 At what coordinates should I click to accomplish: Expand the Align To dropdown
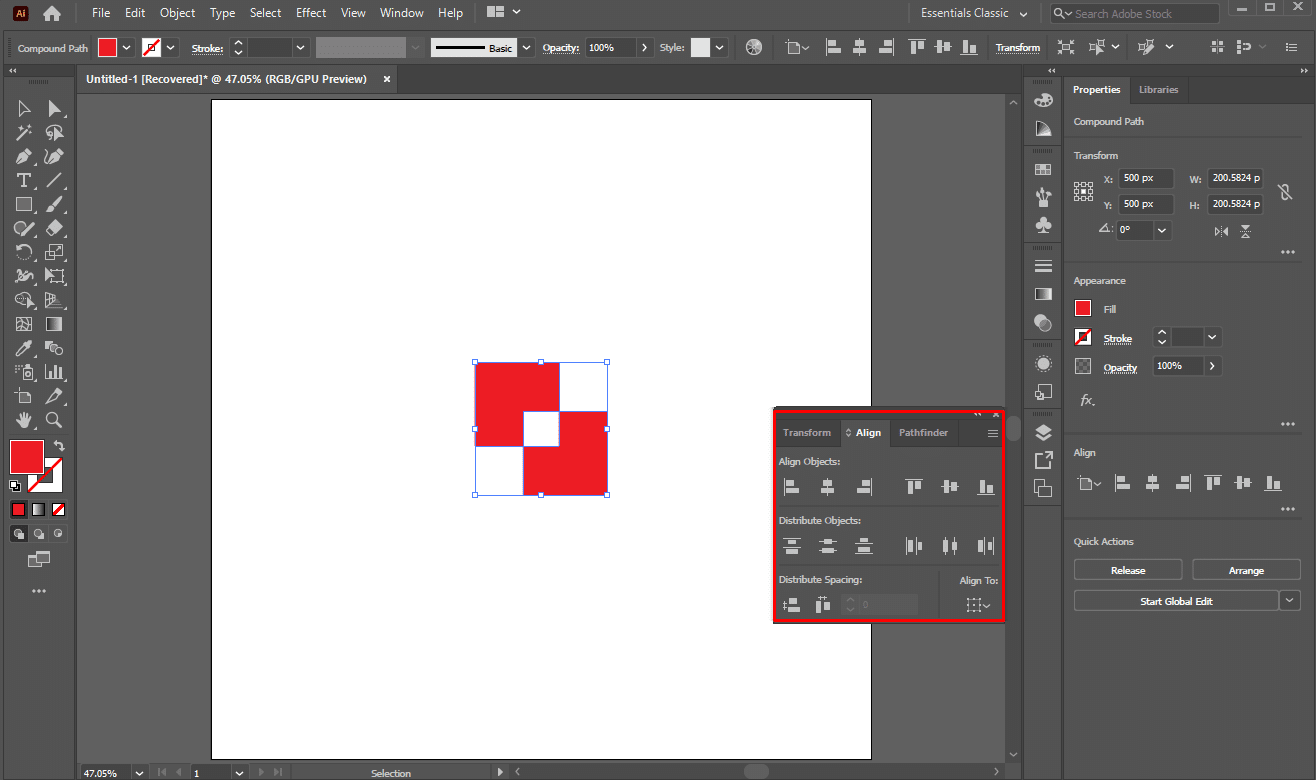tap(977, 605)
